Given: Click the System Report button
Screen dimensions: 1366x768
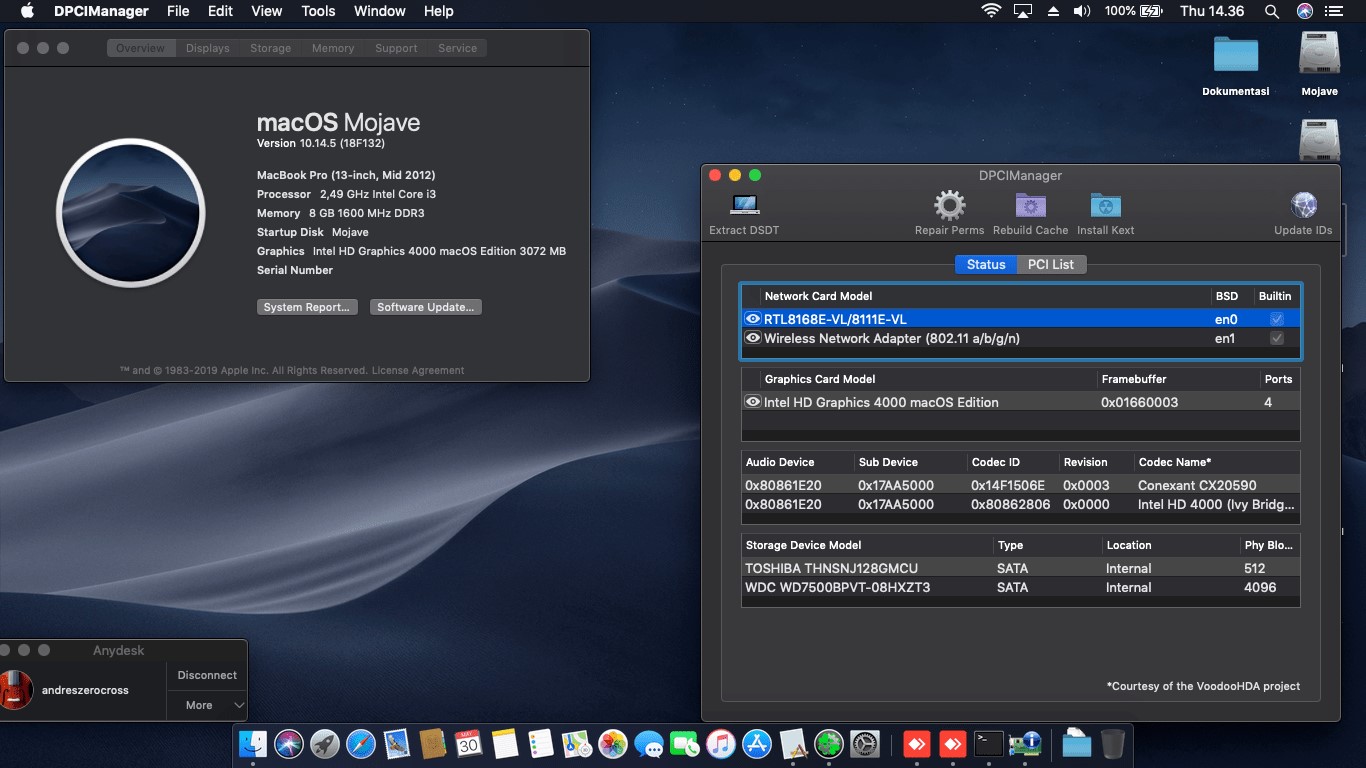Looking at the screenshot, I should pyautogui.click(x=307, y=306).
